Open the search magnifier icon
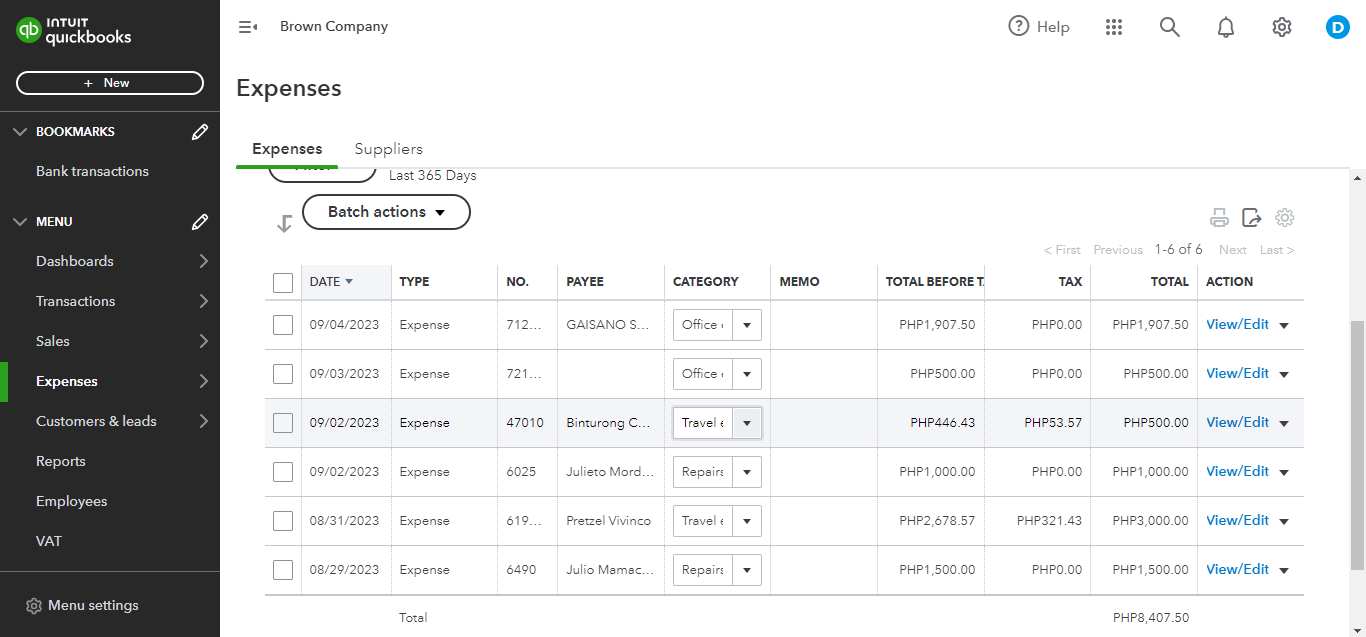Image resolution: width=1366 pixels, height=637 pixels. pyautogui.click(x=1170, y=27)
